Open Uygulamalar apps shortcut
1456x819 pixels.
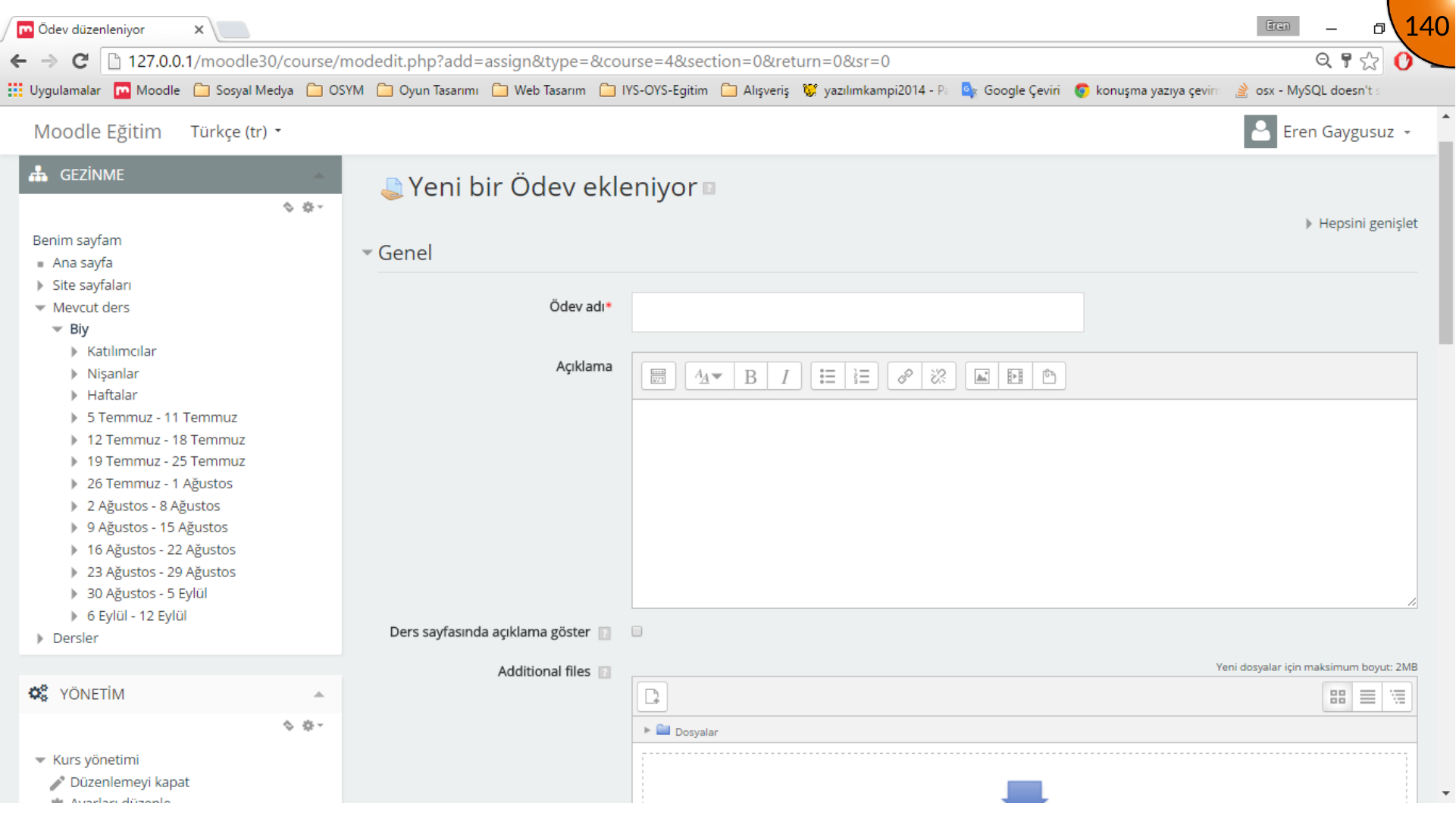coord(55,90)
